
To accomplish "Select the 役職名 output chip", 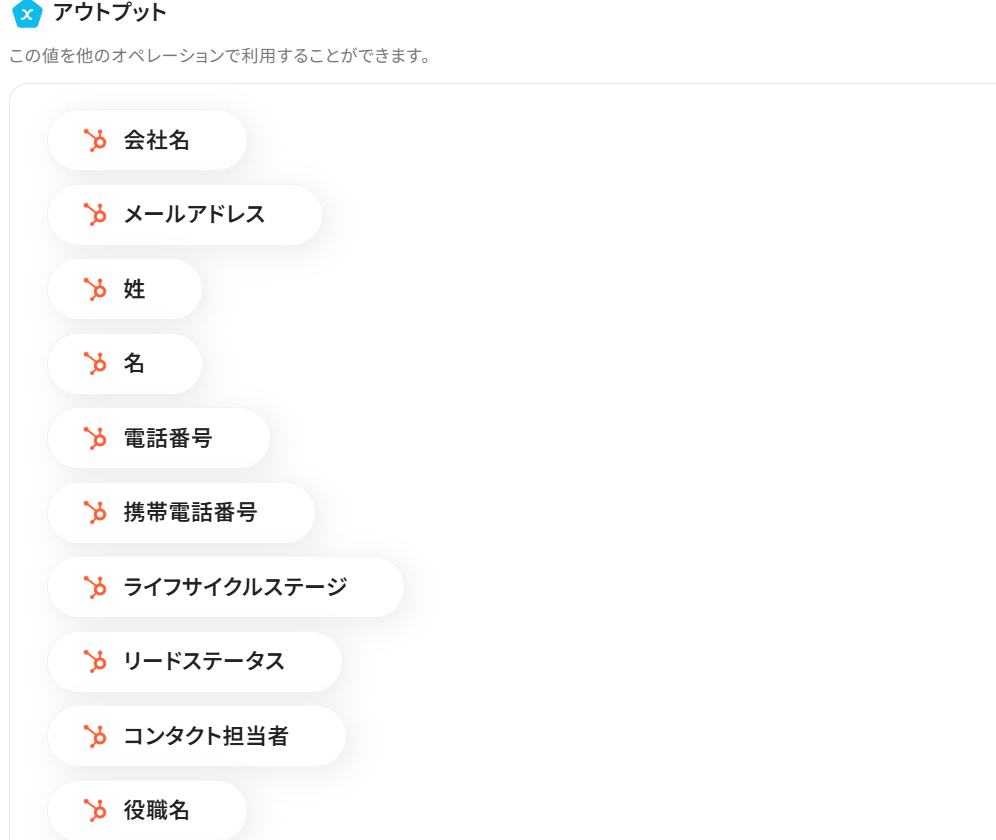I will [156, 810].
